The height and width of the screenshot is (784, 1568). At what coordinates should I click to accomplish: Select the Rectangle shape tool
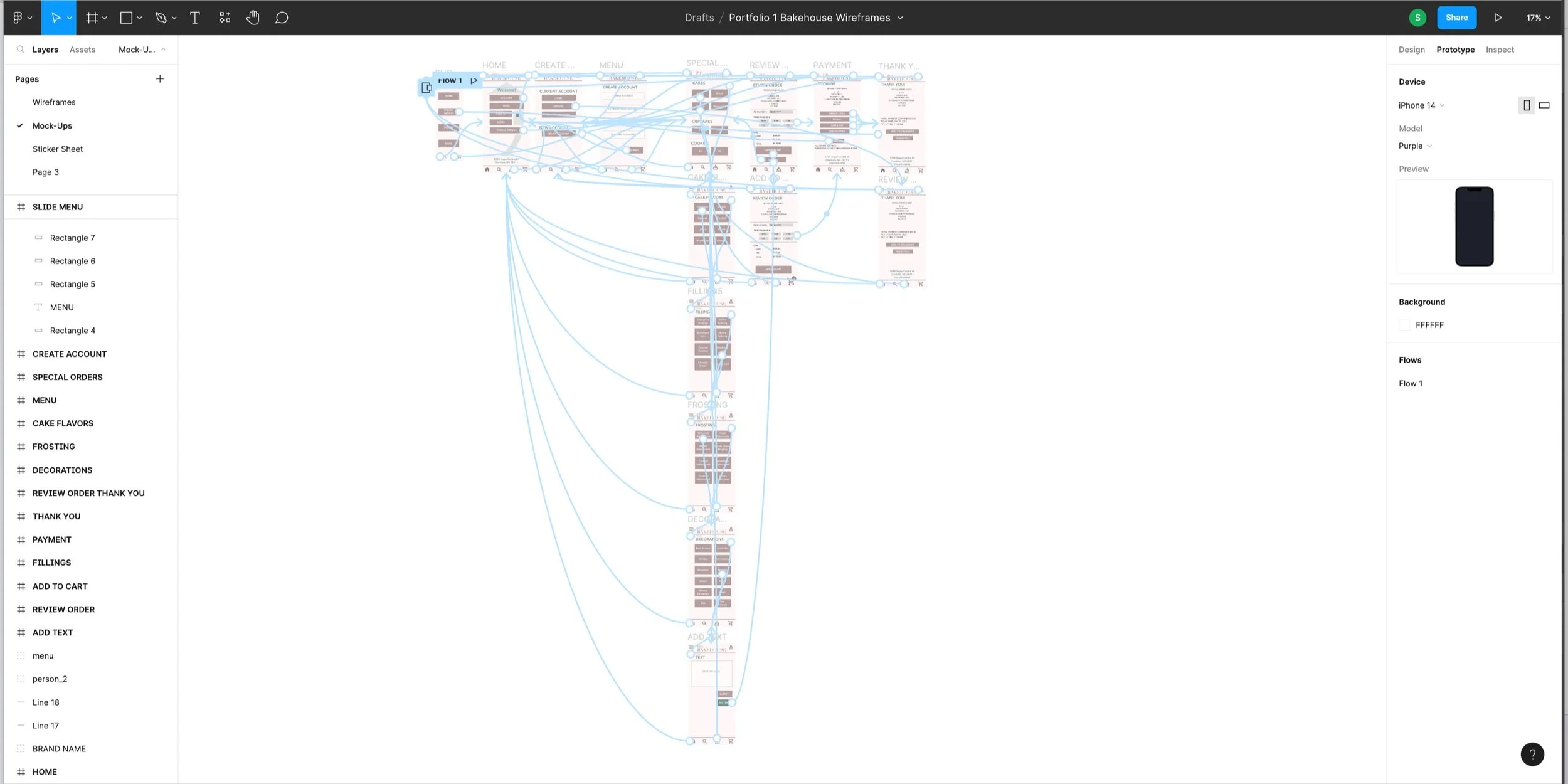[126, 18]
